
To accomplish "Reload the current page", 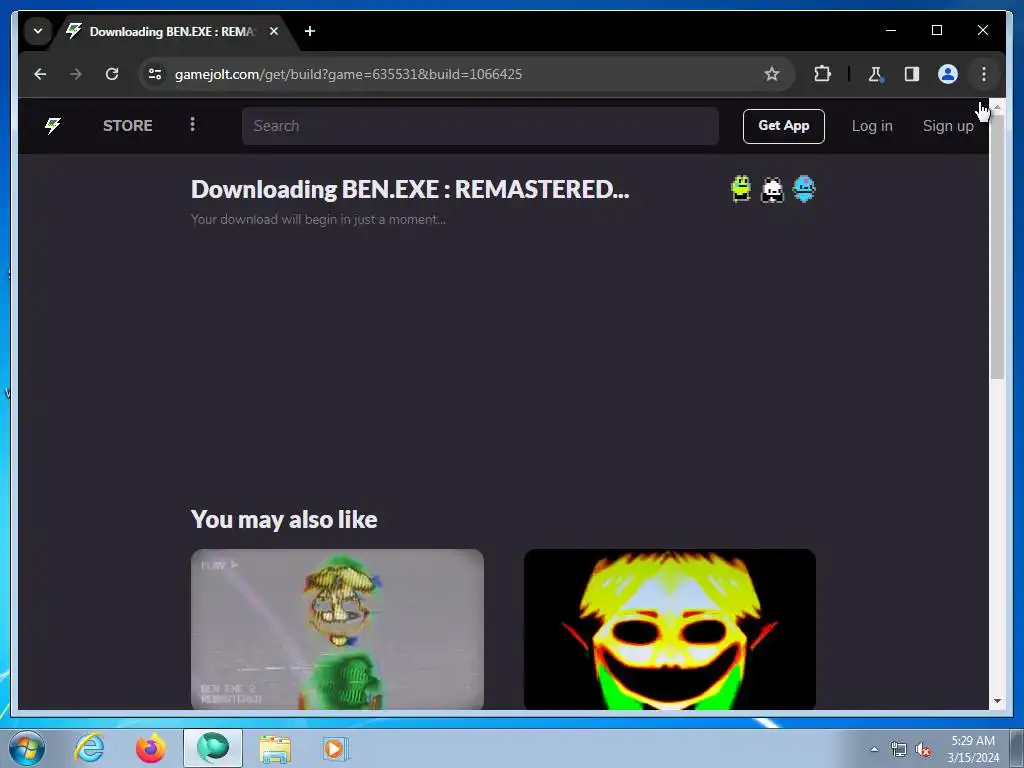I will [x=112, y=74].
